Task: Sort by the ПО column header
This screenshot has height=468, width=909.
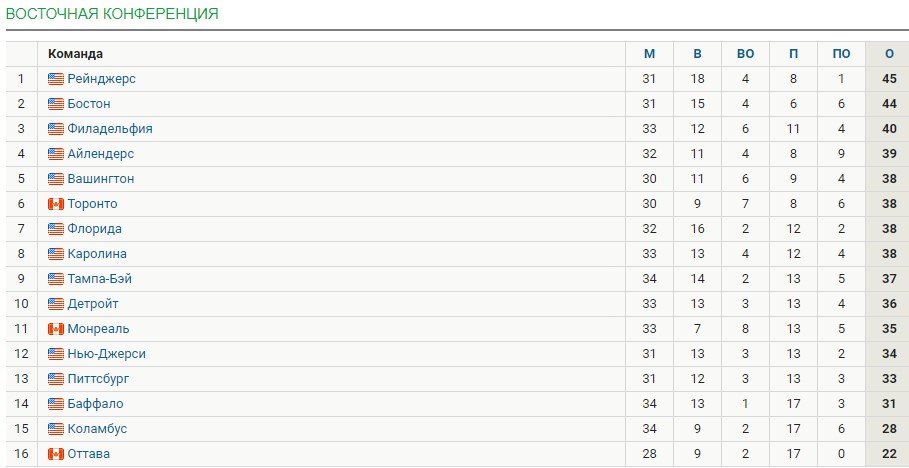Action: click(841, 54)
